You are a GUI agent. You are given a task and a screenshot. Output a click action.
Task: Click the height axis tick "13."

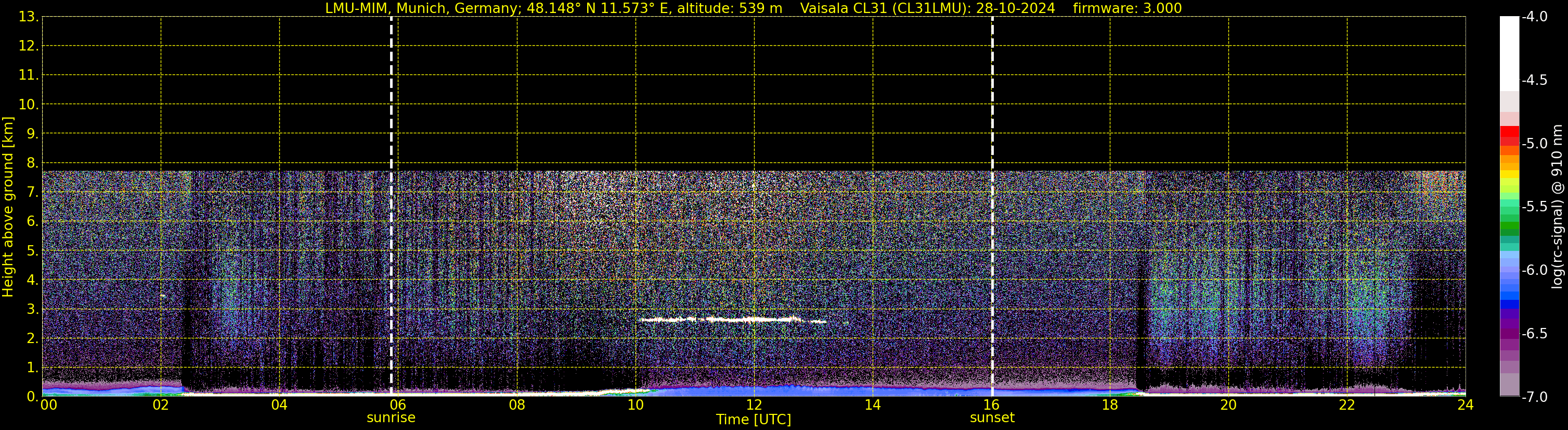tap(29, 17)
